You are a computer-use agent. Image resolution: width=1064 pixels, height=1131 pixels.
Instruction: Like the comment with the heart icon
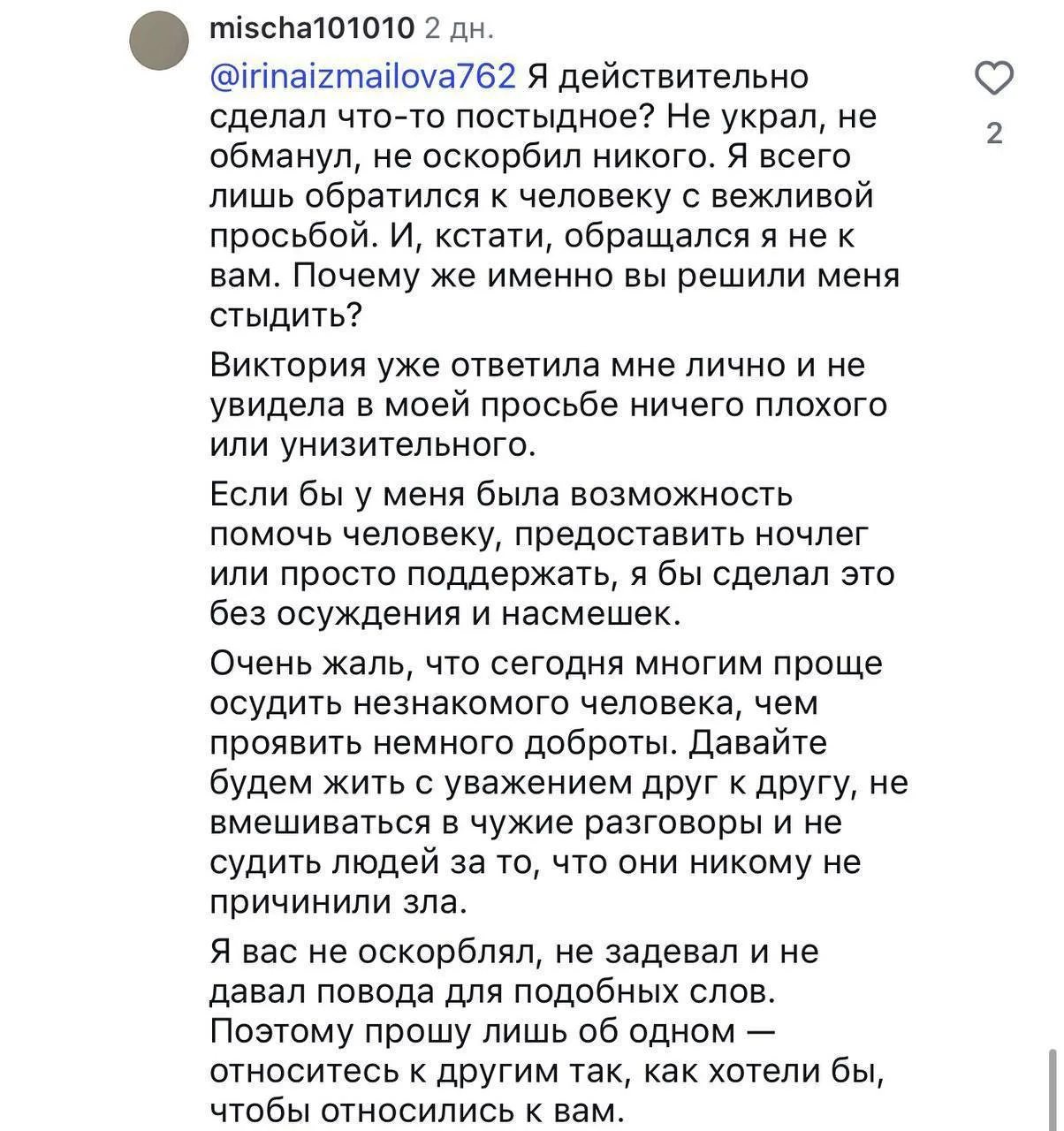point(994,80)
